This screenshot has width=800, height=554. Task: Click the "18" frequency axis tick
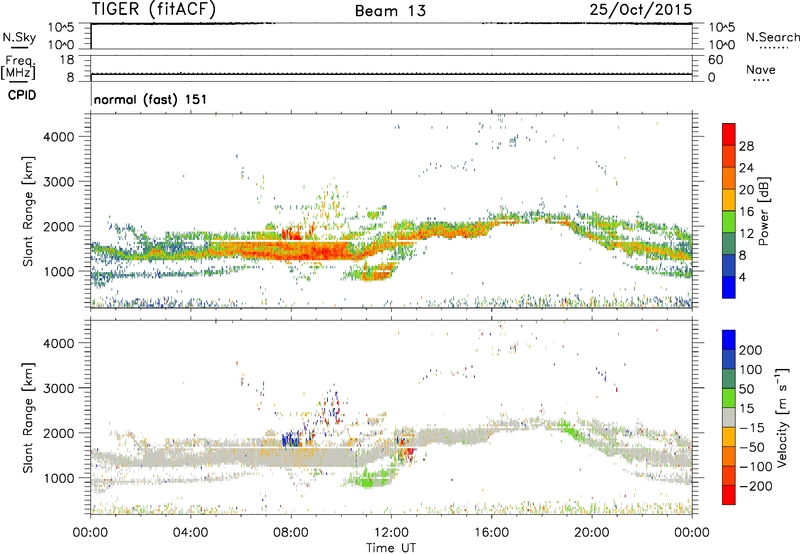tap(67, 60)
